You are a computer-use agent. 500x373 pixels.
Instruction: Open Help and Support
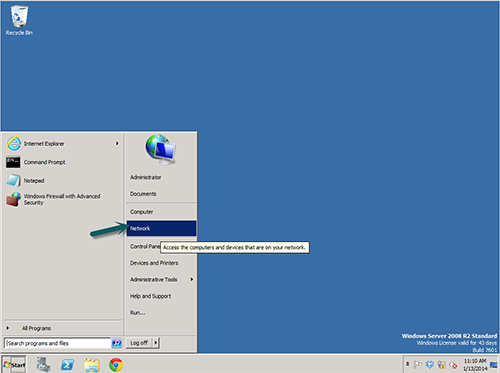pos(161,296)
